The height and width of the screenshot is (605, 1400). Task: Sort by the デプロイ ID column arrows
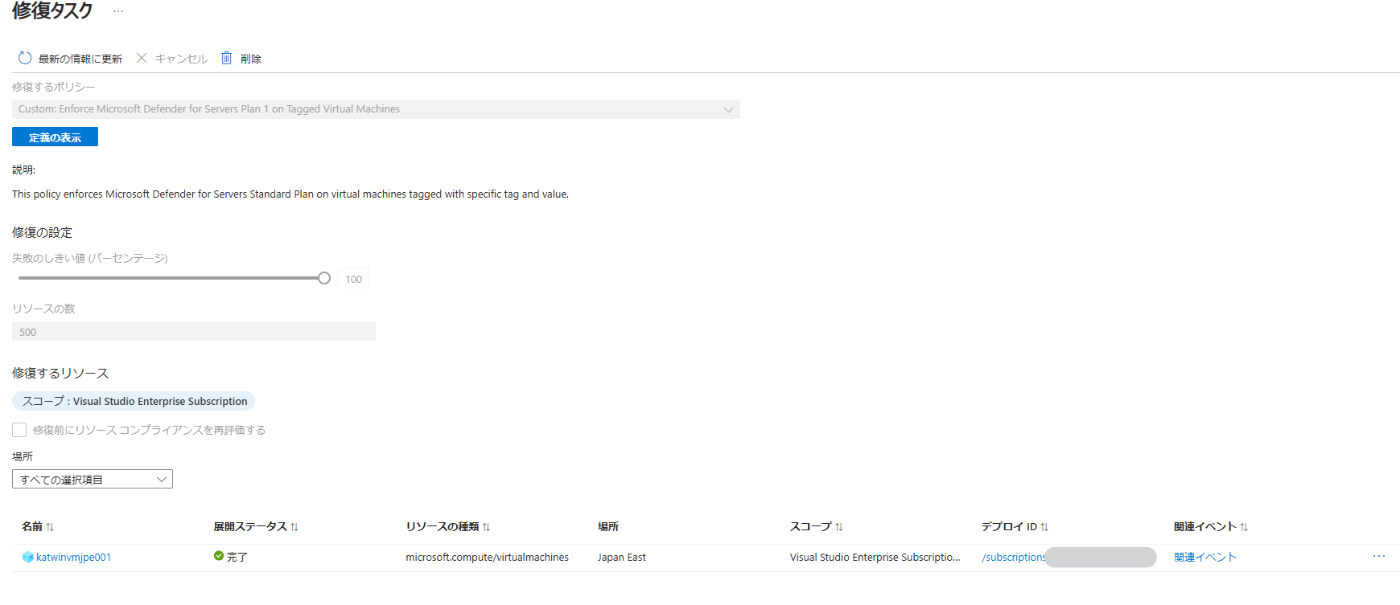1044,526
